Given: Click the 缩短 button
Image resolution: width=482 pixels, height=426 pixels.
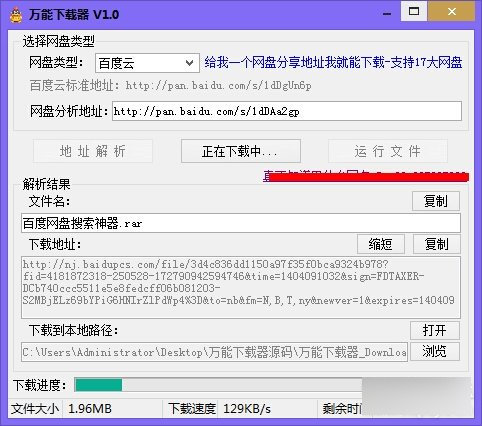Looking at the screenshot, I should point(381,244).
